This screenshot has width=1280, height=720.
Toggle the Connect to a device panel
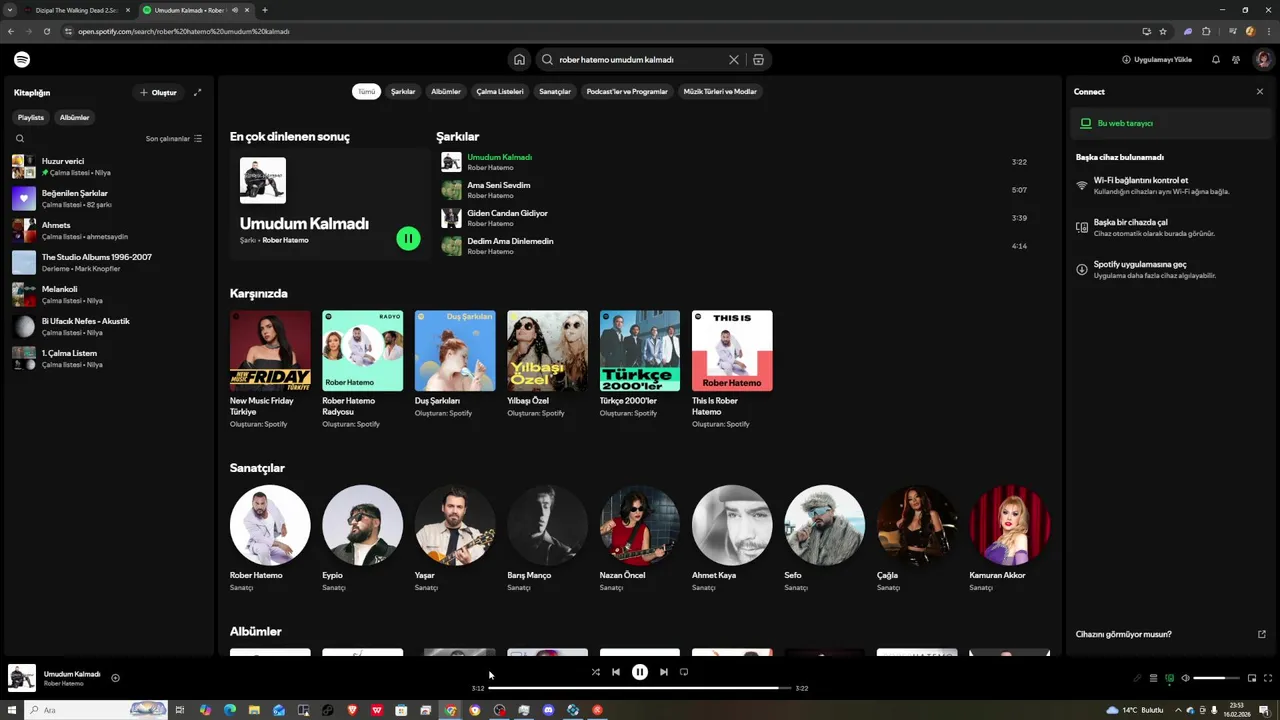click(x=1169, y=678)
